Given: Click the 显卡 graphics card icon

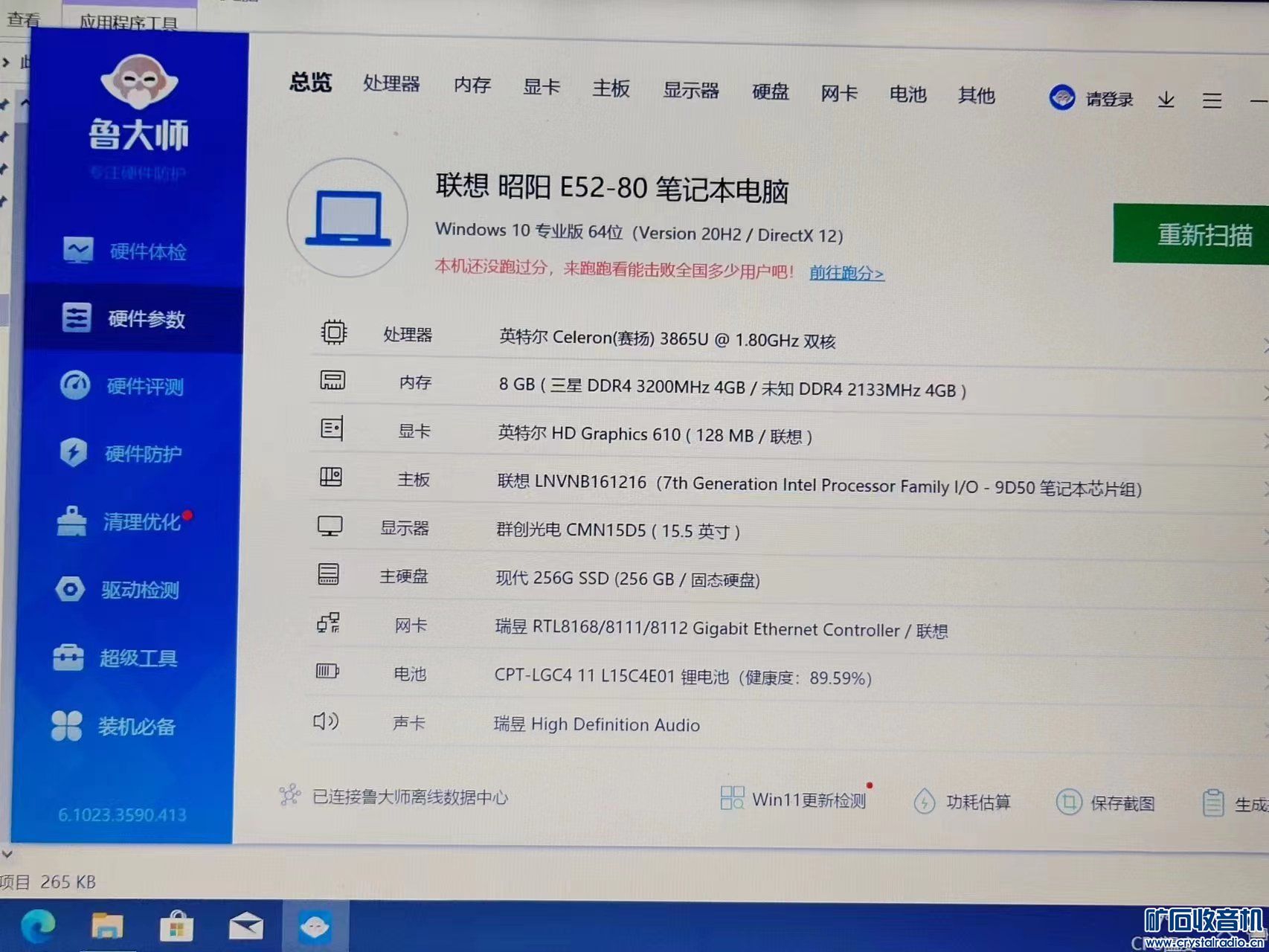Looking at the screenshot, I should tap(332, 428).
